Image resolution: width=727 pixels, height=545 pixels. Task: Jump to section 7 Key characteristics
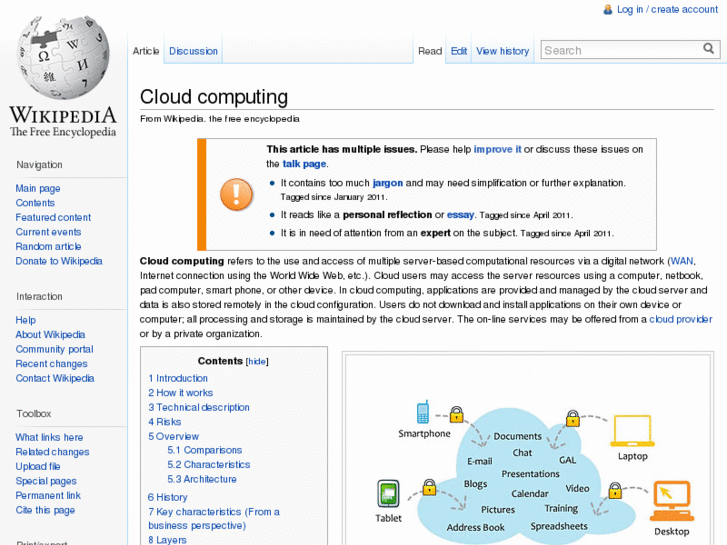213,519
